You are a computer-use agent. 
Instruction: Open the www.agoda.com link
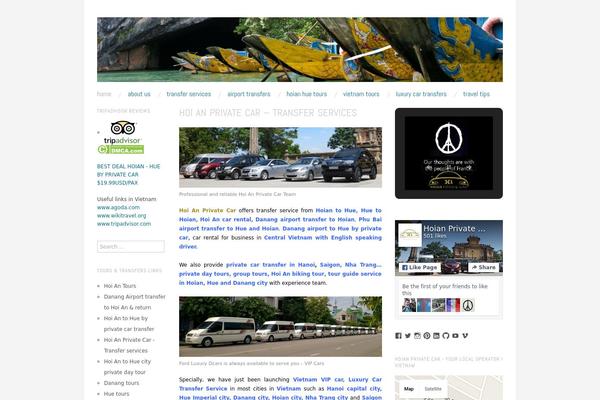tap(118, 207)
